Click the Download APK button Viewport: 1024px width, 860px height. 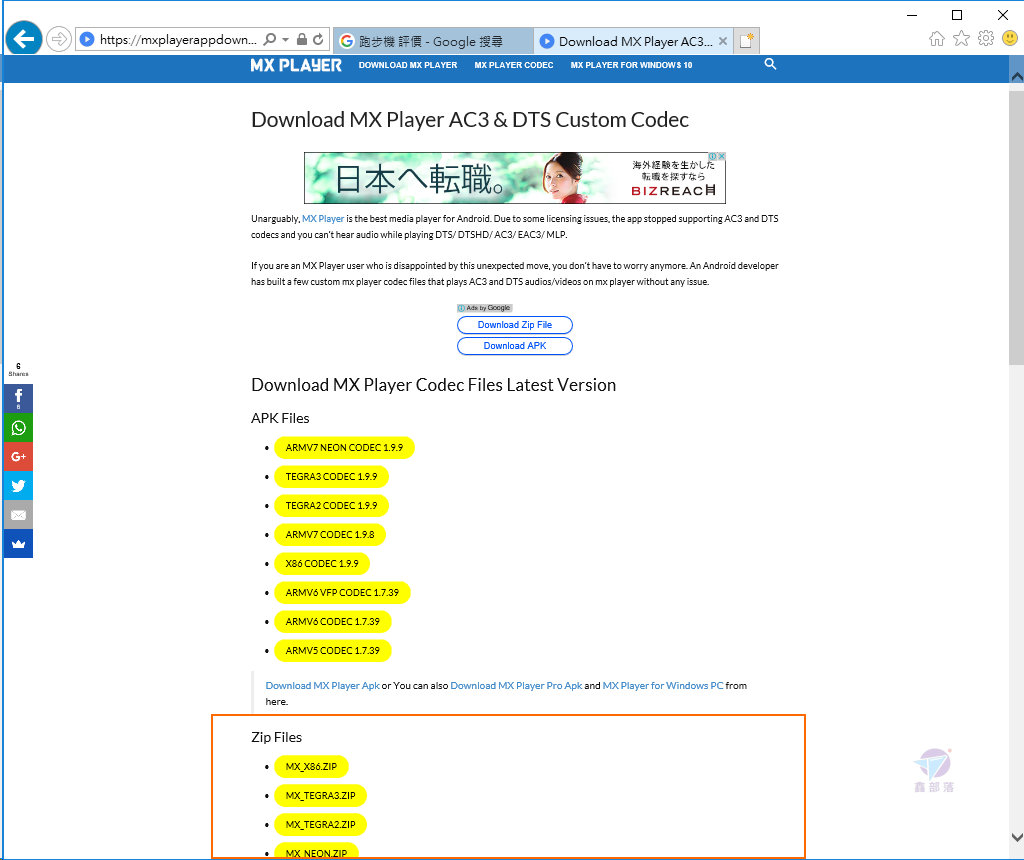[x=515, y=345]
